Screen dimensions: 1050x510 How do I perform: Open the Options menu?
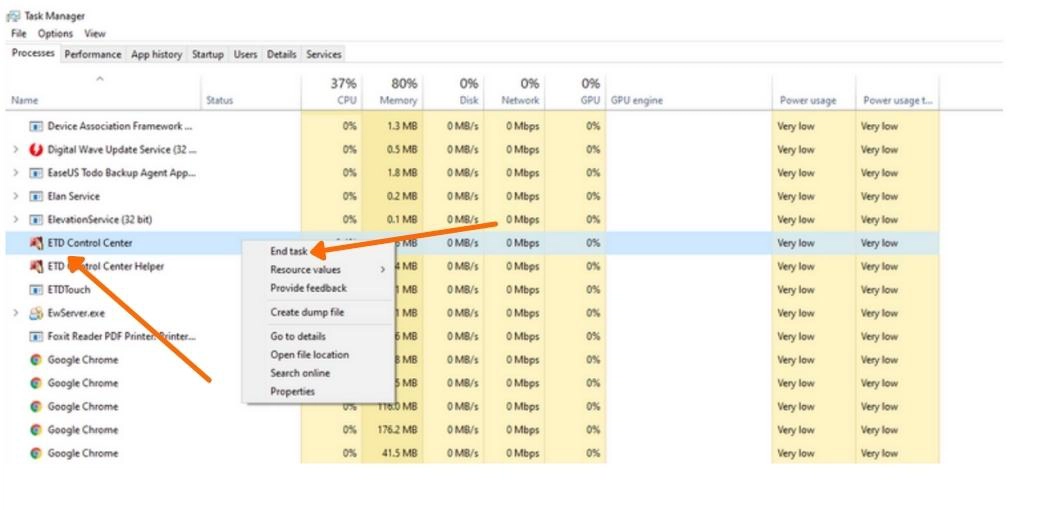tap(56, 34)
